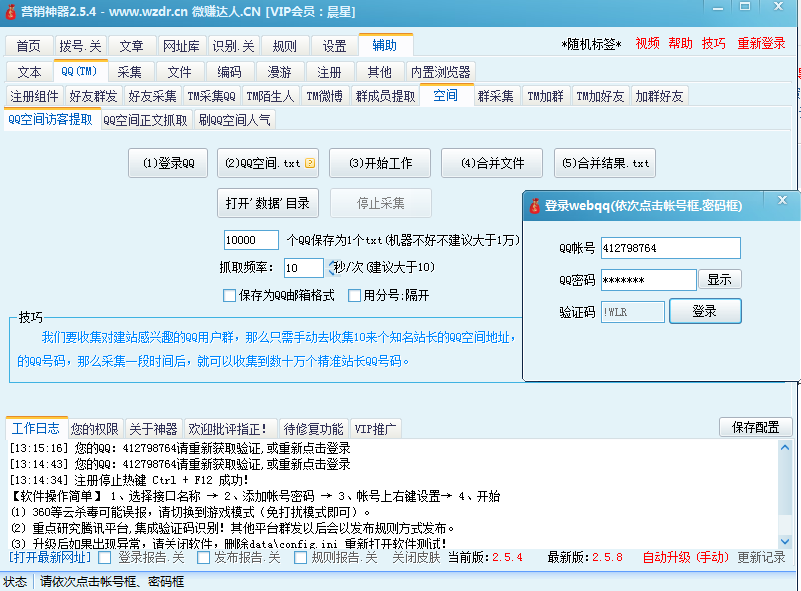
Task: Click the app logo icon in title bar
Action: 11,12
